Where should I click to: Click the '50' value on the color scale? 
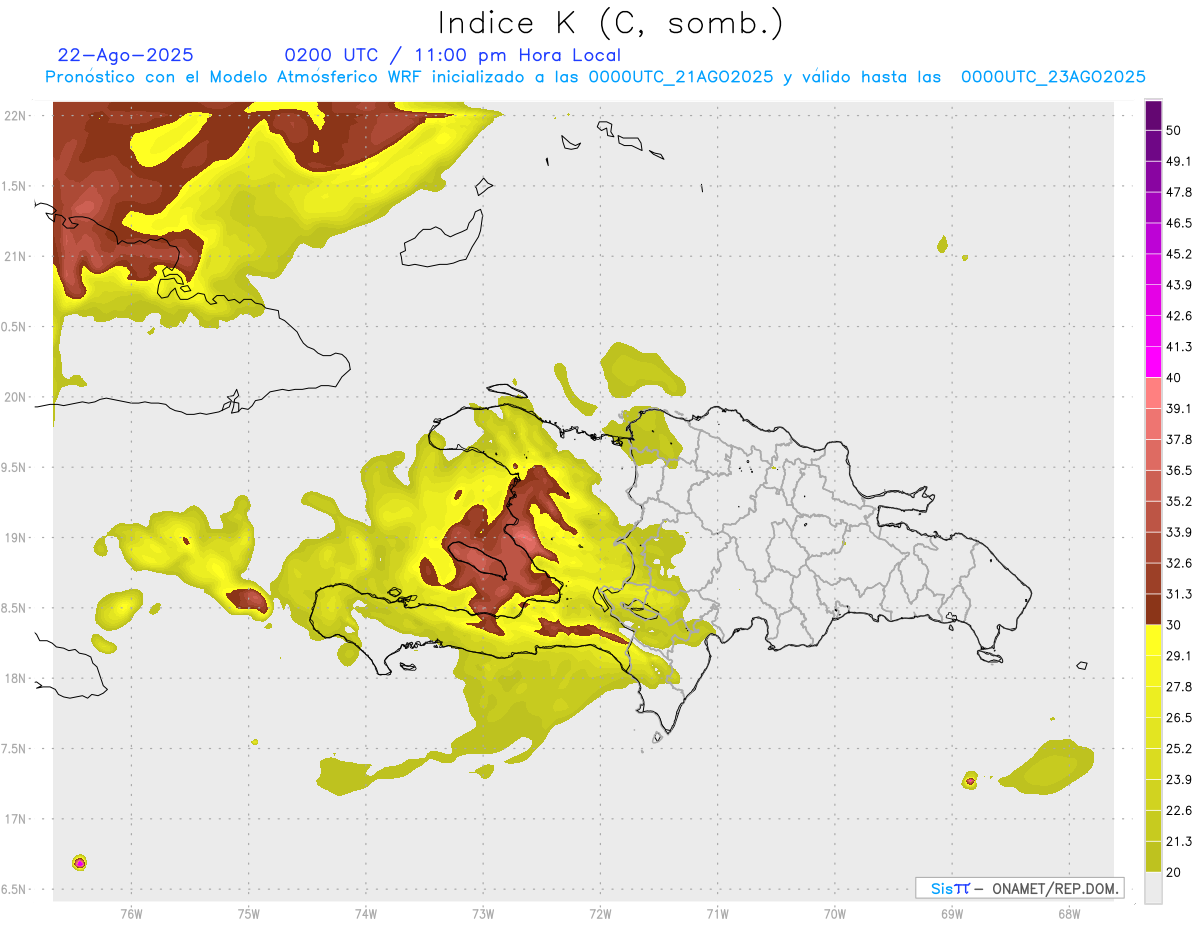click(x=1174, y=130)
